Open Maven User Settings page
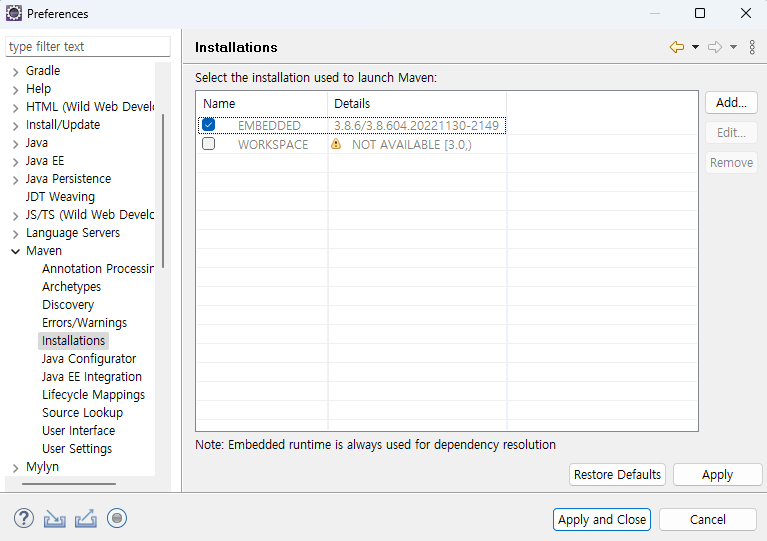Viewport: 767px width, 541px height. point(77,449)
